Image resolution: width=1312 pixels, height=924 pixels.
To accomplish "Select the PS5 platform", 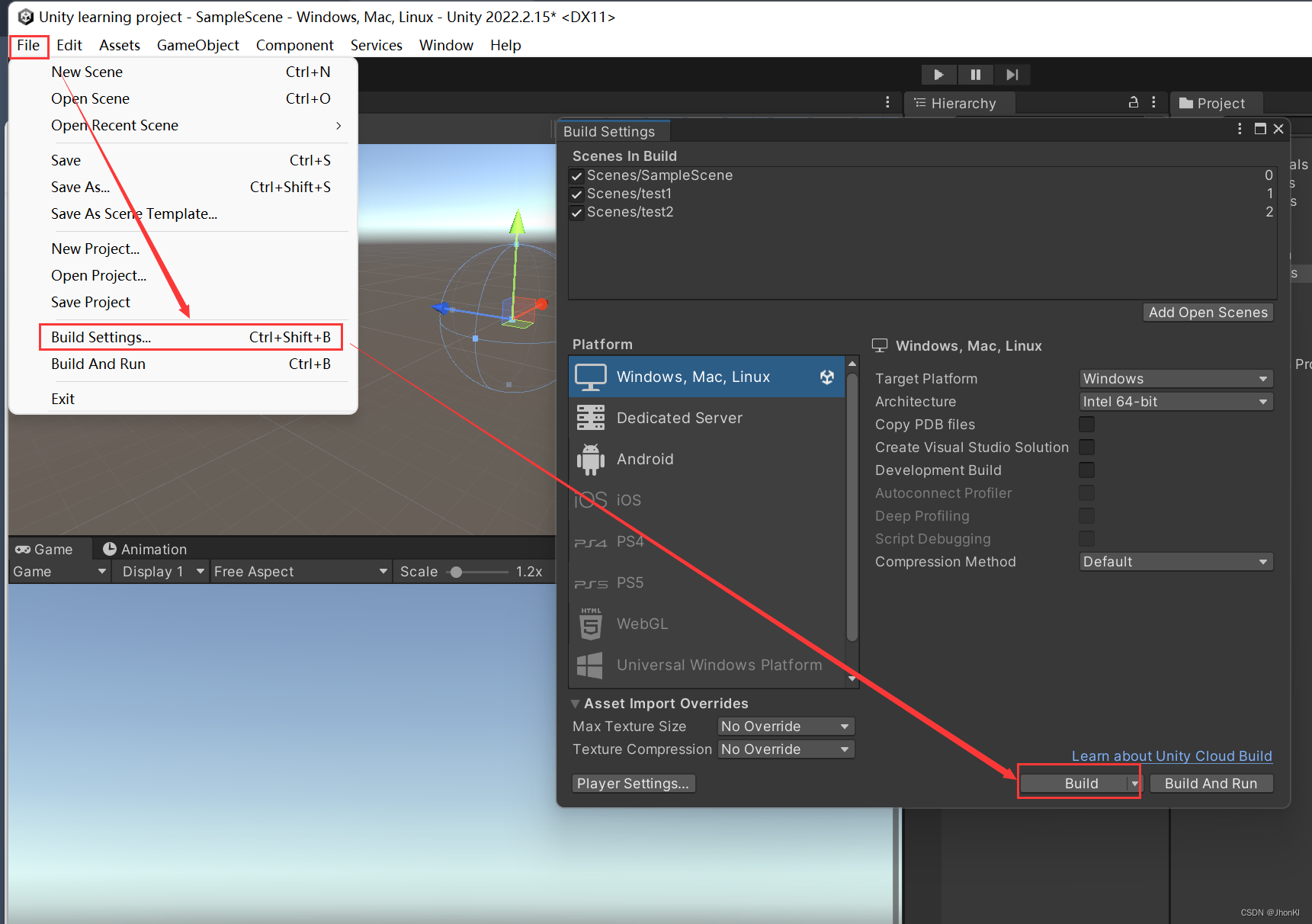I will tap(706, 582).
